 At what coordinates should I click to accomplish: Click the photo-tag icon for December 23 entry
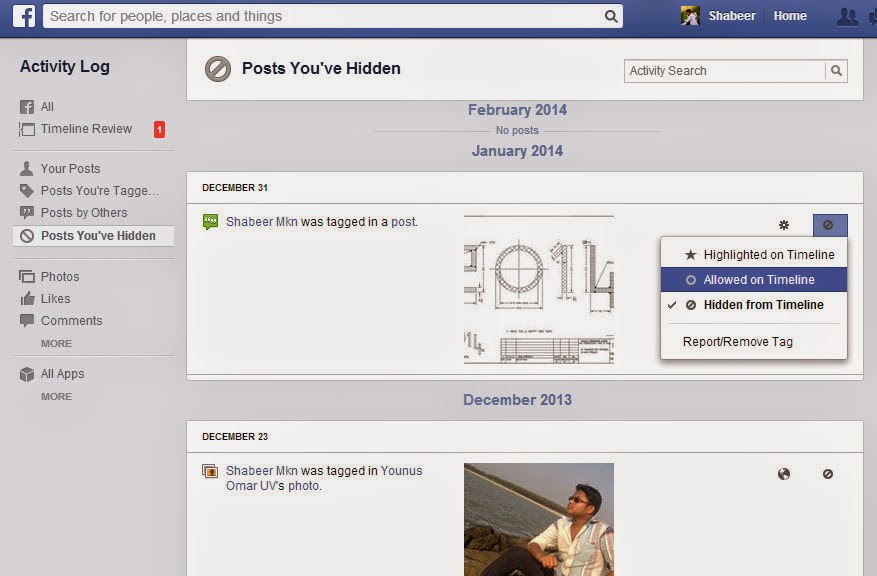point(210,471)
